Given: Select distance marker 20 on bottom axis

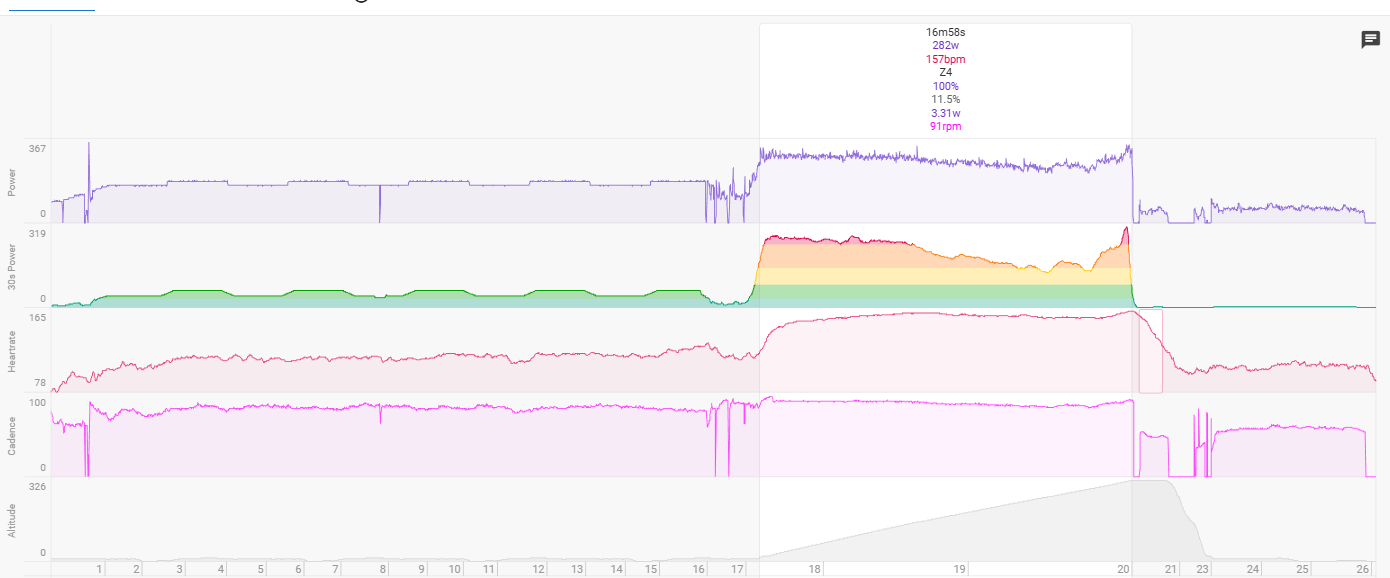Looking at the screenshot, I should coord(1124,569).
